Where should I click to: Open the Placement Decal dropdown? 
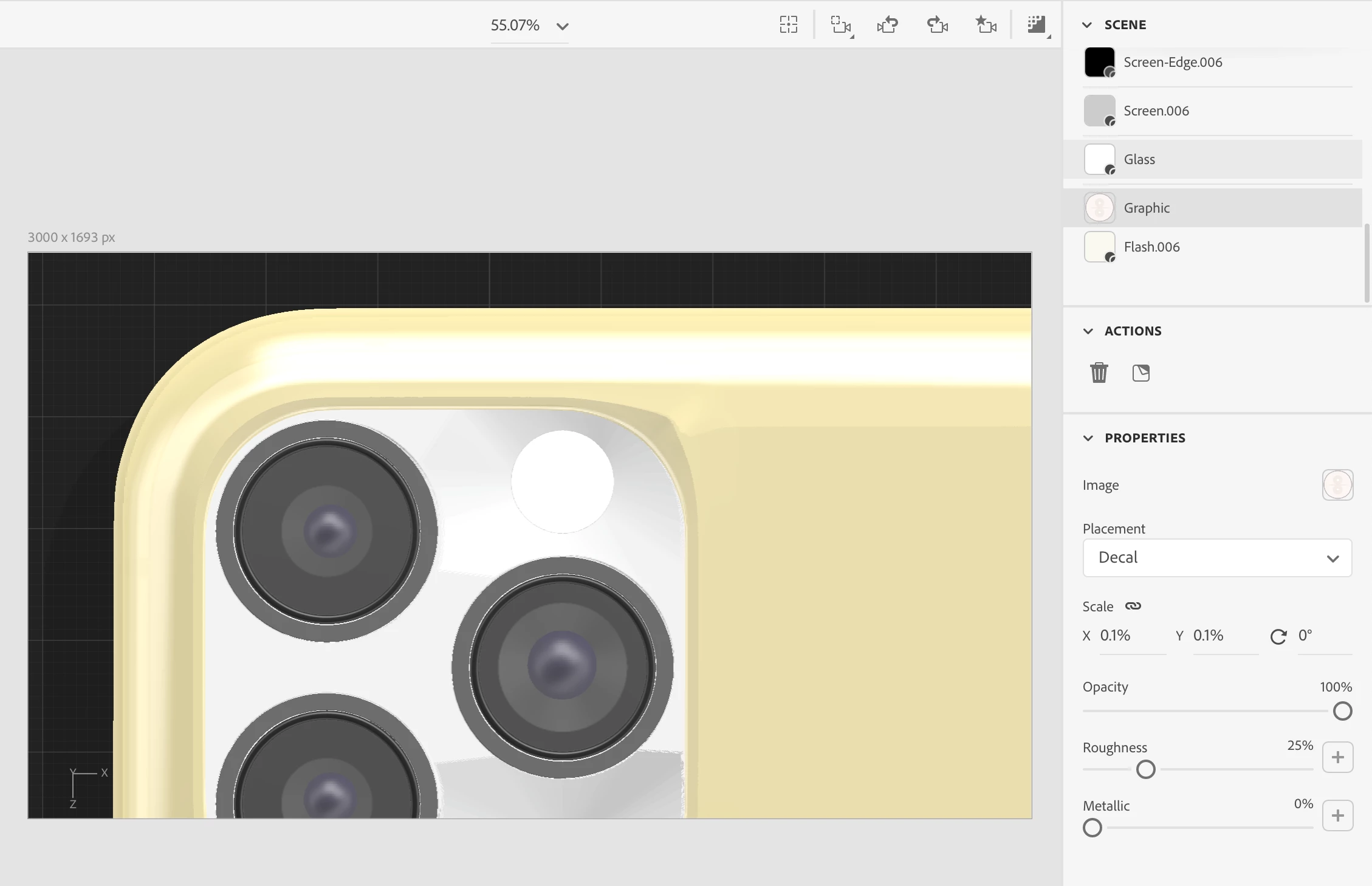point(1217,558)
